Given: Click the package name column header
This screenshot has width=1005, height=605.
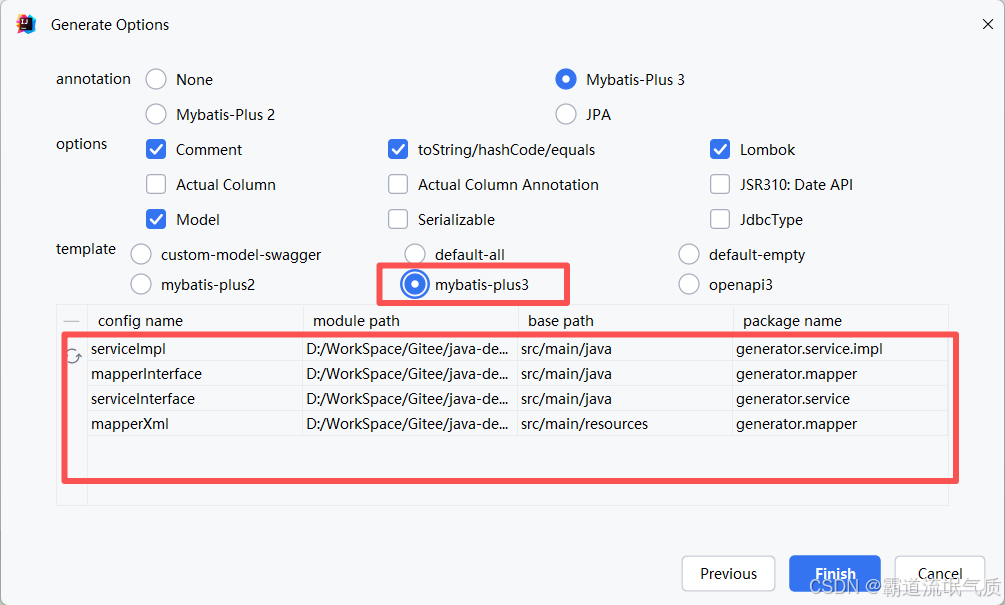Looking at the screenshot, I should [840, 321].
